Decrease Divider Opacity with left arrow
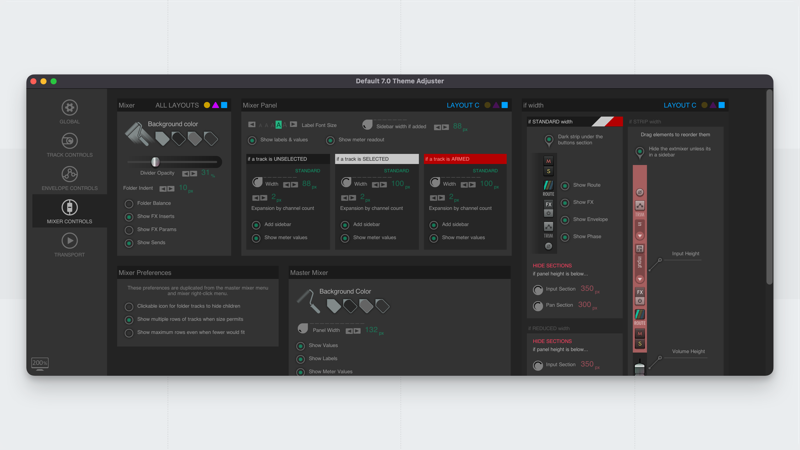The image size is (800, 450). pos(186,173)
